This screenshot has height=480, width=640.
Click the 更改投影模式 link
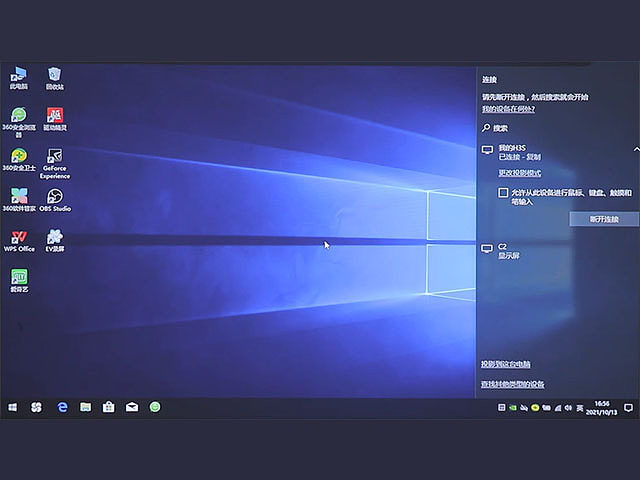point(520,173)
